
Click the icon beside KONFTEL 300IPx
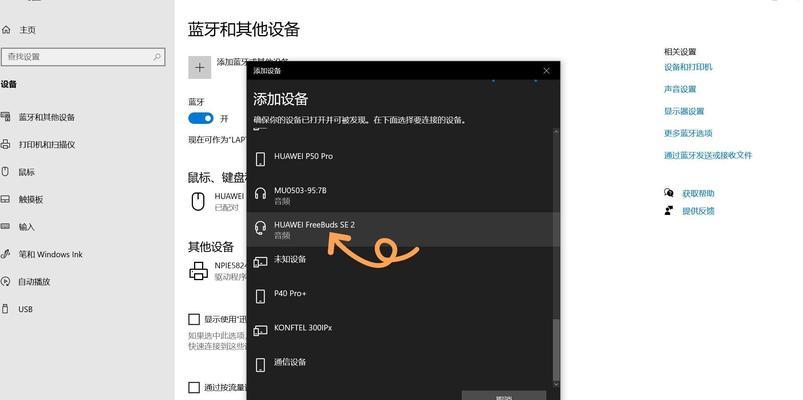pyautogui.click(x=261, y=330)
